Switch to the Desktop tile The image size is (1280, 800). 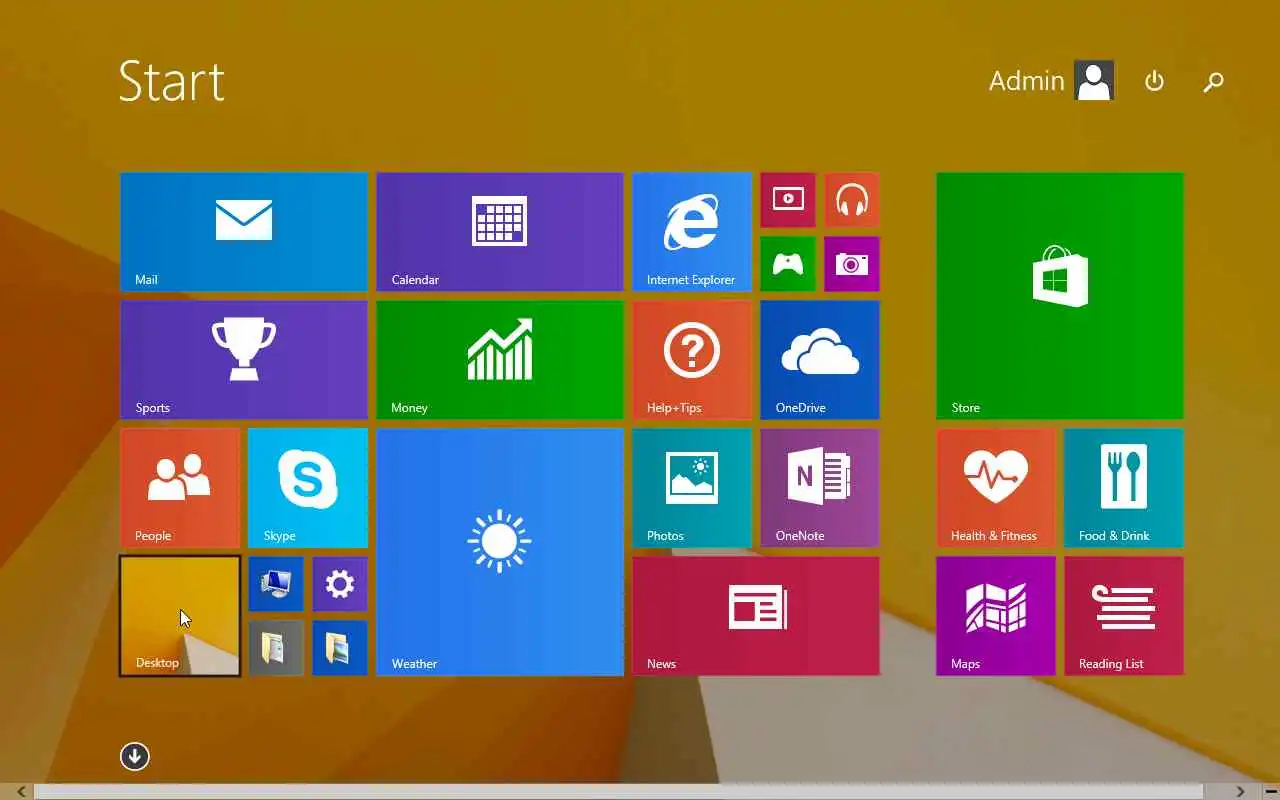point(180,616)
